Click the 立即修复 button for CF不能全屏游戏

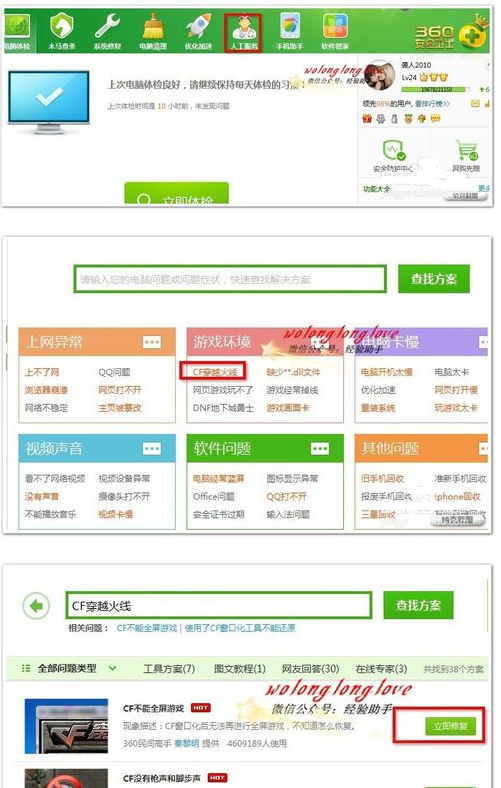450,726
